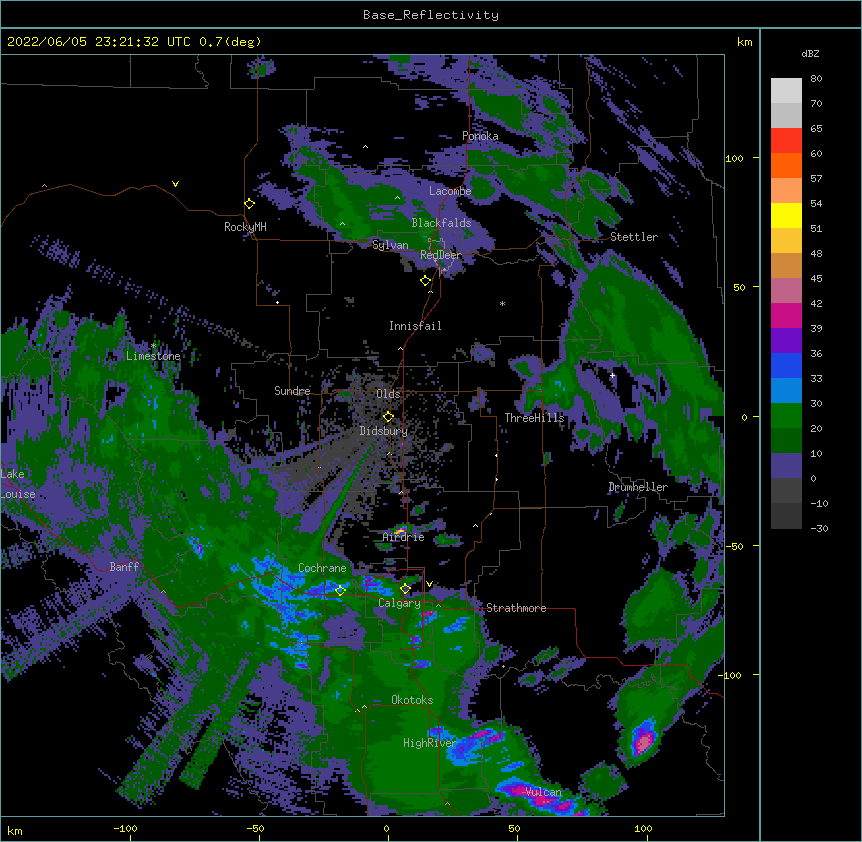The width and height of the screenshot is (862, 842).
Task: Select the slate 0-10 dBZ legend swatch
Action: point(786,466)
